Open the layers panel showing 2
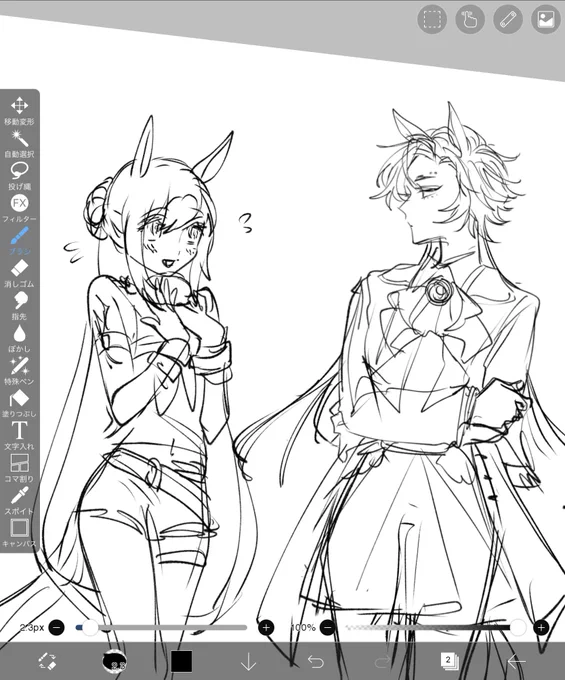The image size is (565, 680). point(449,661)
